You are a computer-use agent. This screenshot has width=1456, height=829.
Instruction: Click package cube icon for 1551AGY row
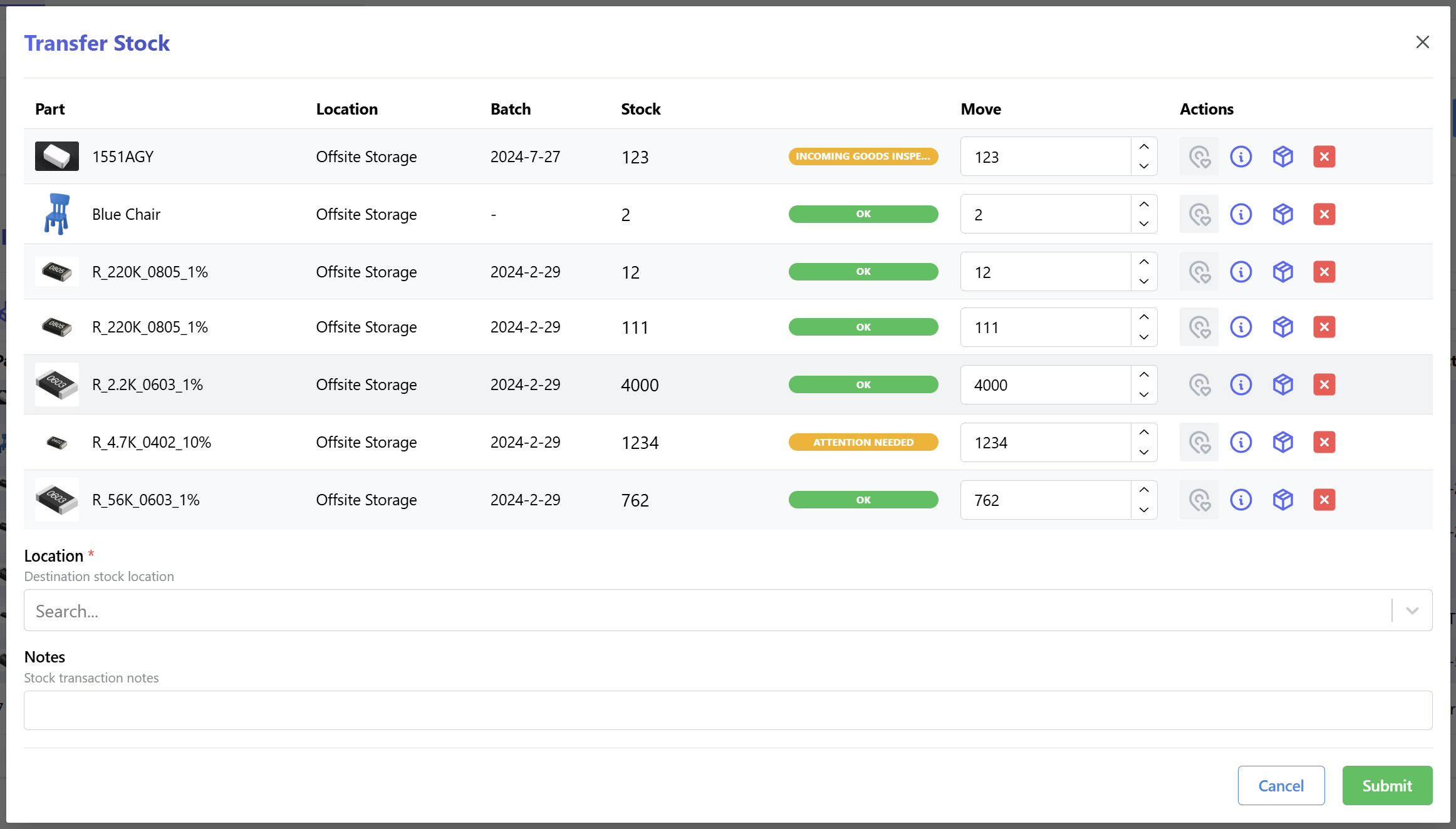pyautogui.click(x=1282, y=157)
